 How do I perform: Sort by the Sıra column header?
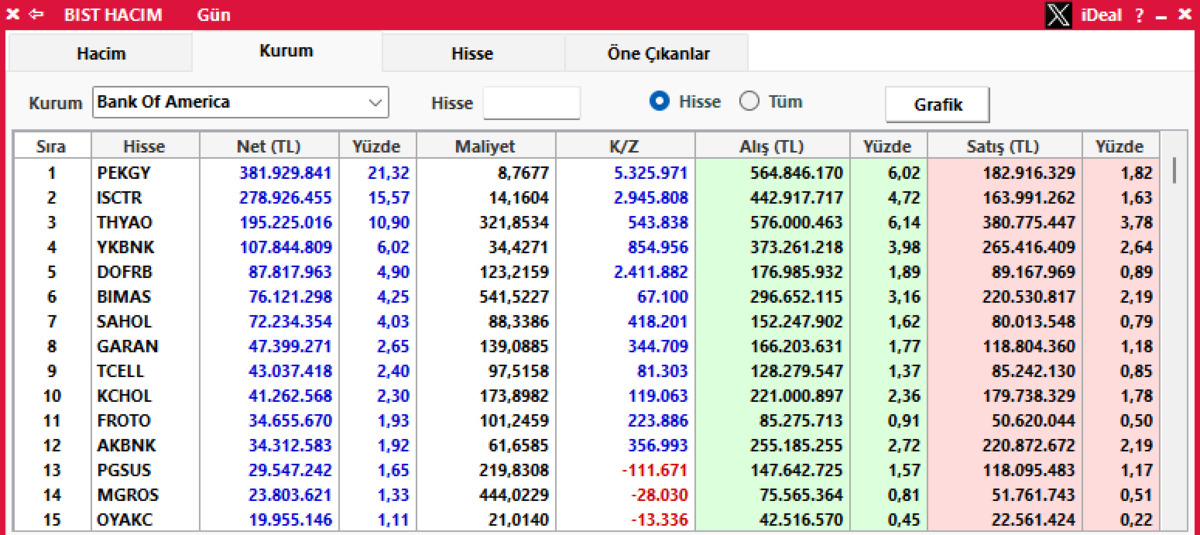51,147
